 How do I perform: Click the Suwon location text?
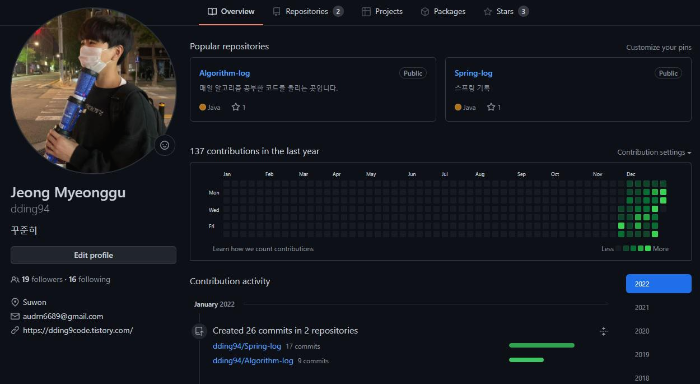(x=34, y=302)
